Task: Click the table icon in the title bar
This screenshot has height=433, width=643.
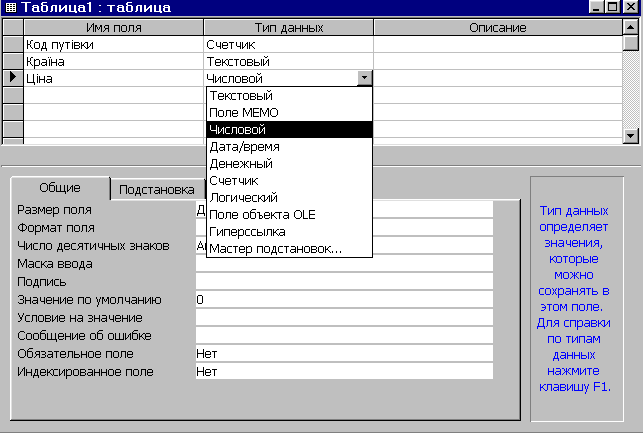Action: click(x=11, y=7)
